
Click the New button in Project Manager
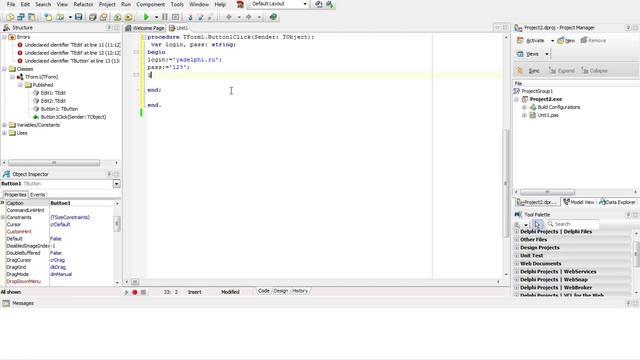pos(566,40)
